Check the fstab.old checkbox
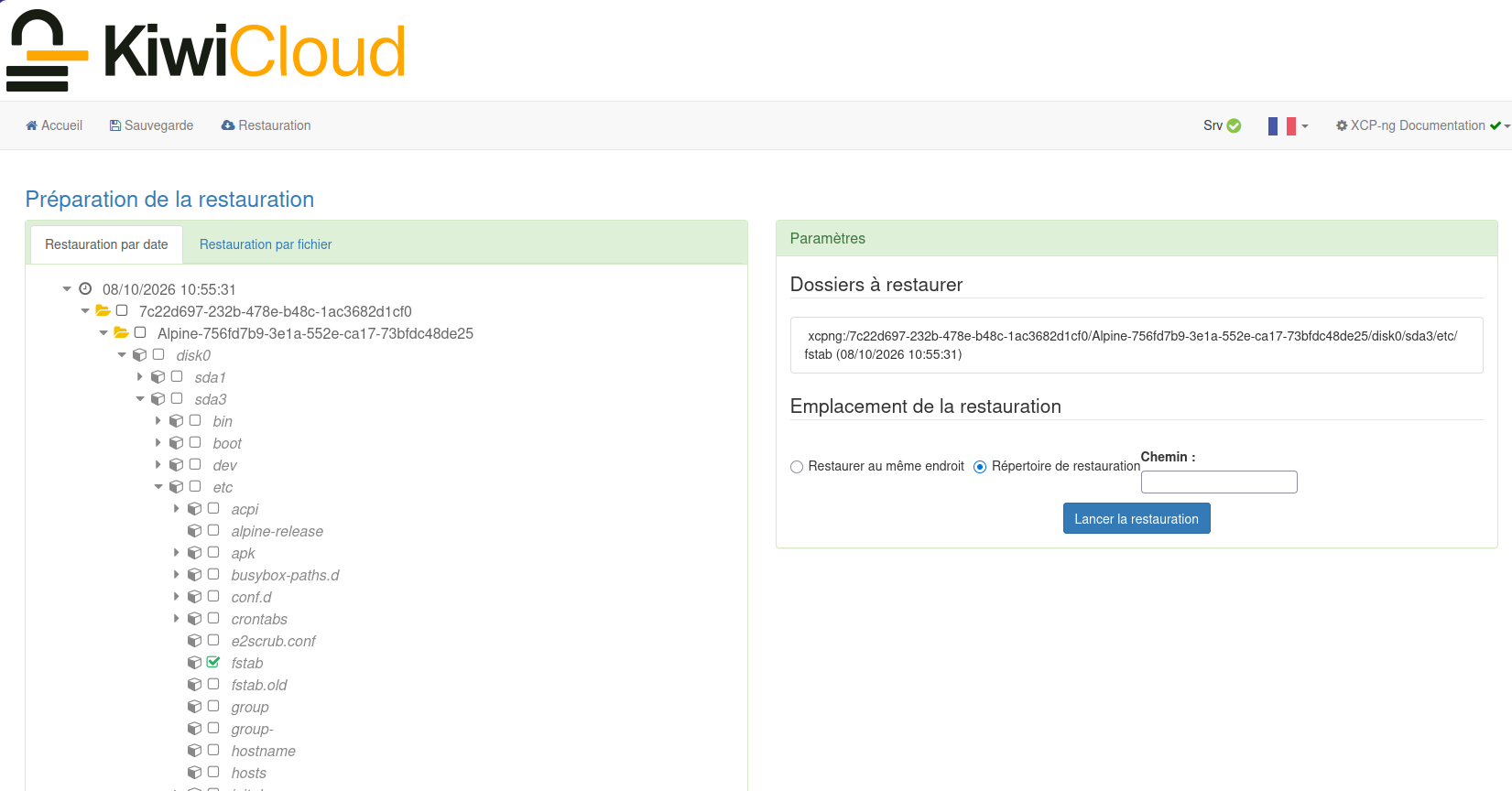The image size is (1512, 791). [213, 684]
